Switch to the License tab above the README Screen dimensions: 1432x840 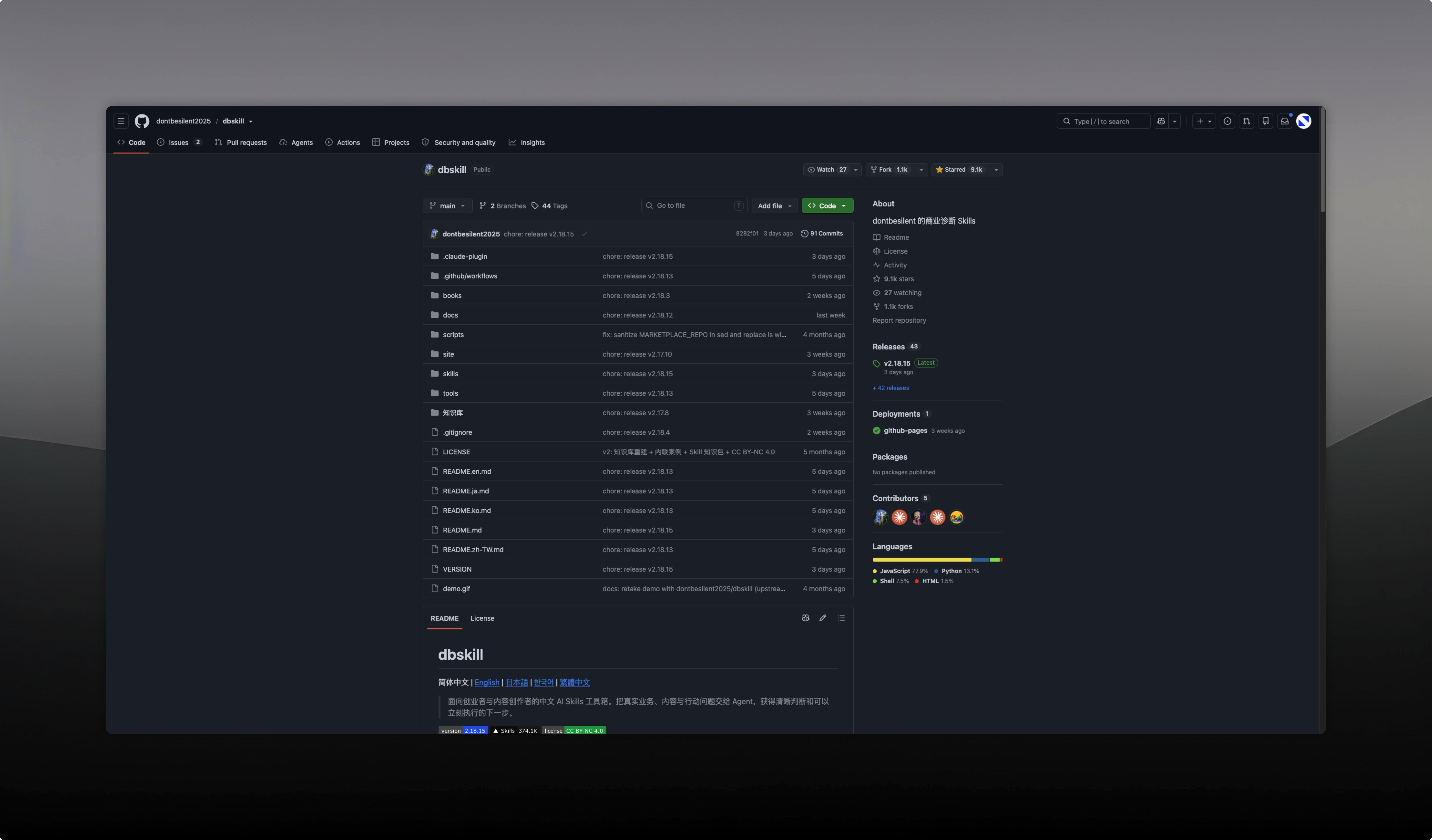point(482,618)
